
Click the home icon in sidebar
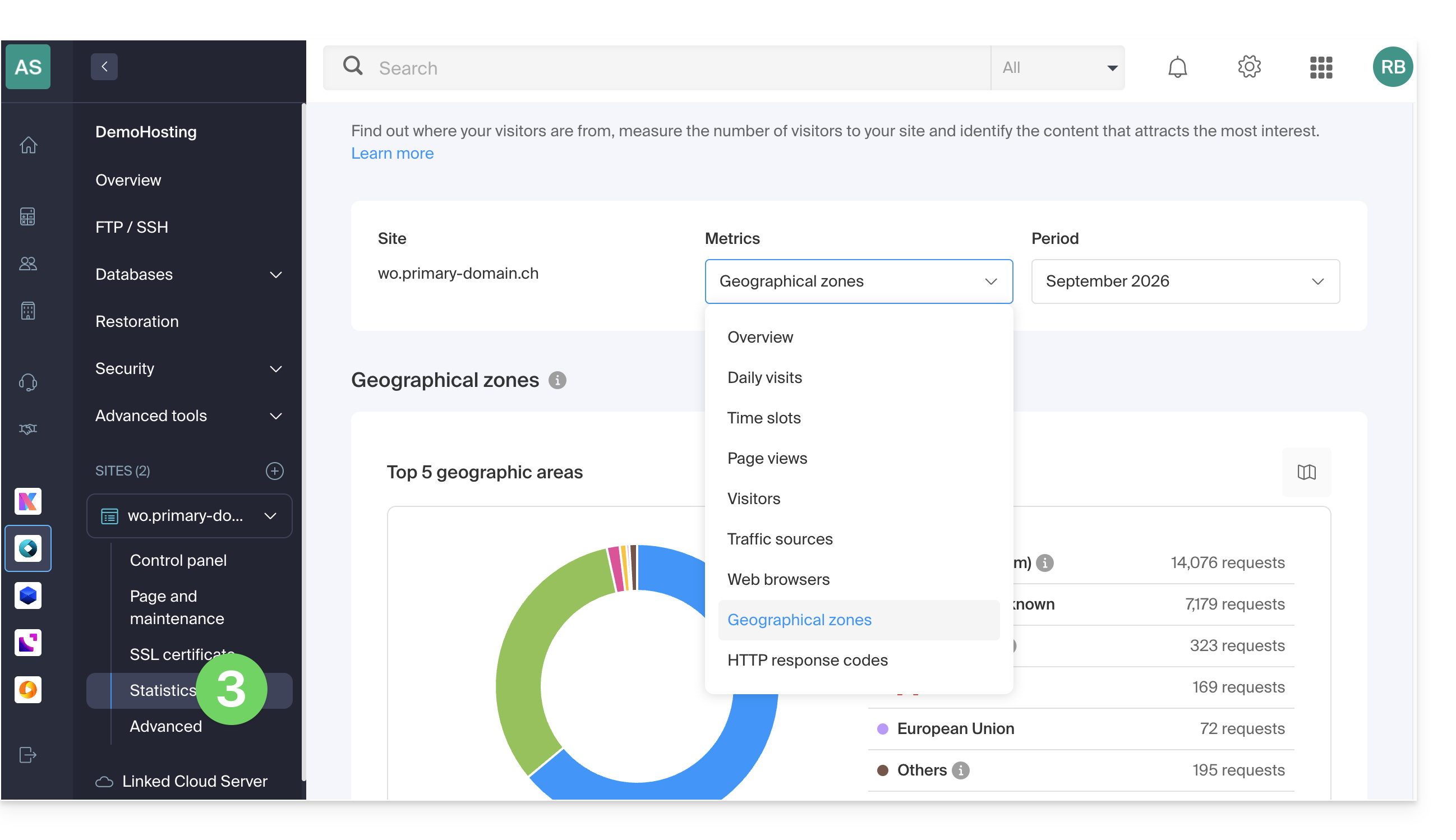(28, 144)
